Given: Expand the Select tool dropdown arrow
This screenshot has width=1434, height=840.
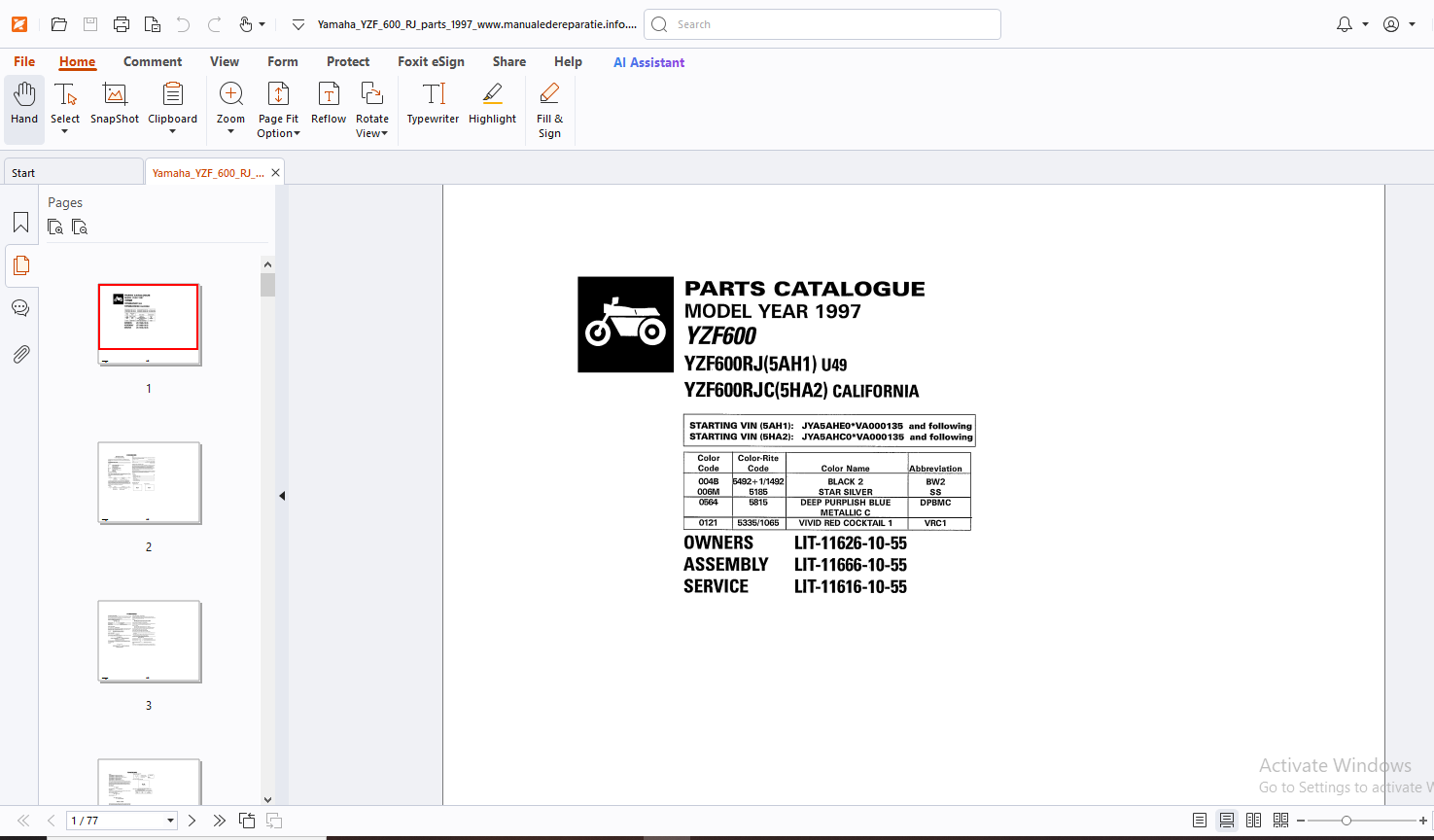Looking at the screenshot, I should (65, 132).
